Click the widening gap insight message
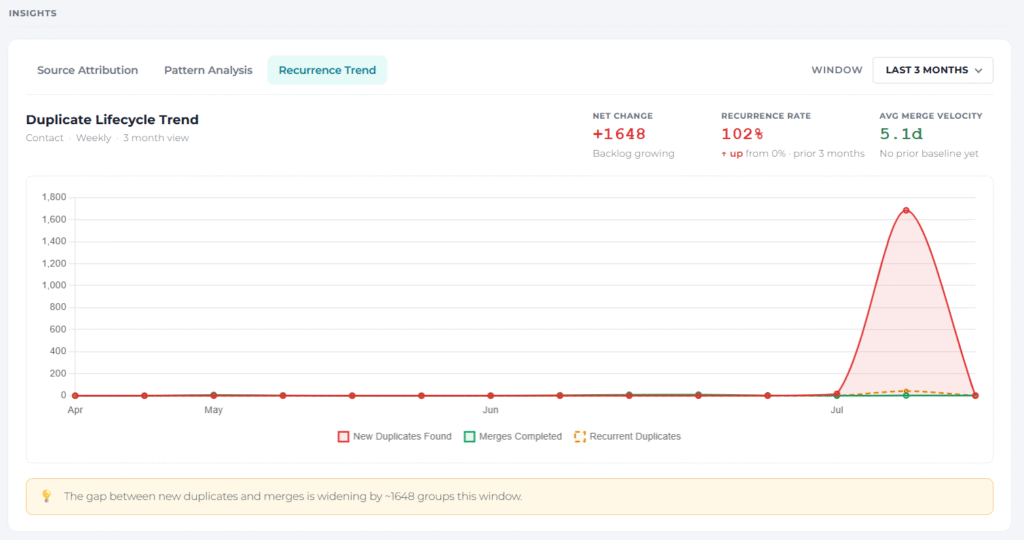 click(293, 496)
